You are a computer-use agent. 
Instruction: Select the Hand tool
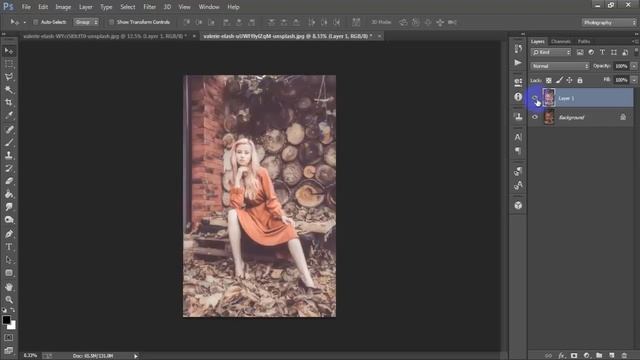coord(9,287)
